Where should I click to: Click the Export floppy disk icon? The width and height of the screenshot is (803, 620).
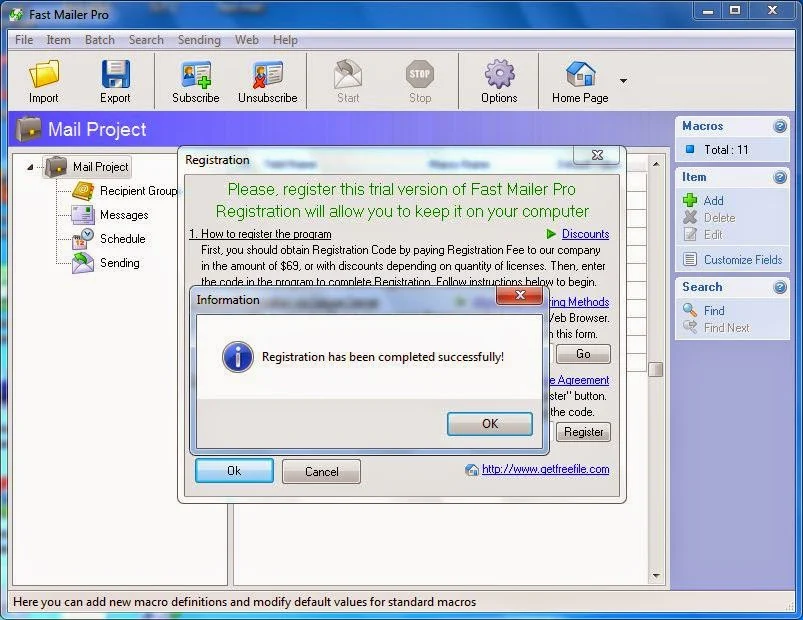(x=115, y=74)
